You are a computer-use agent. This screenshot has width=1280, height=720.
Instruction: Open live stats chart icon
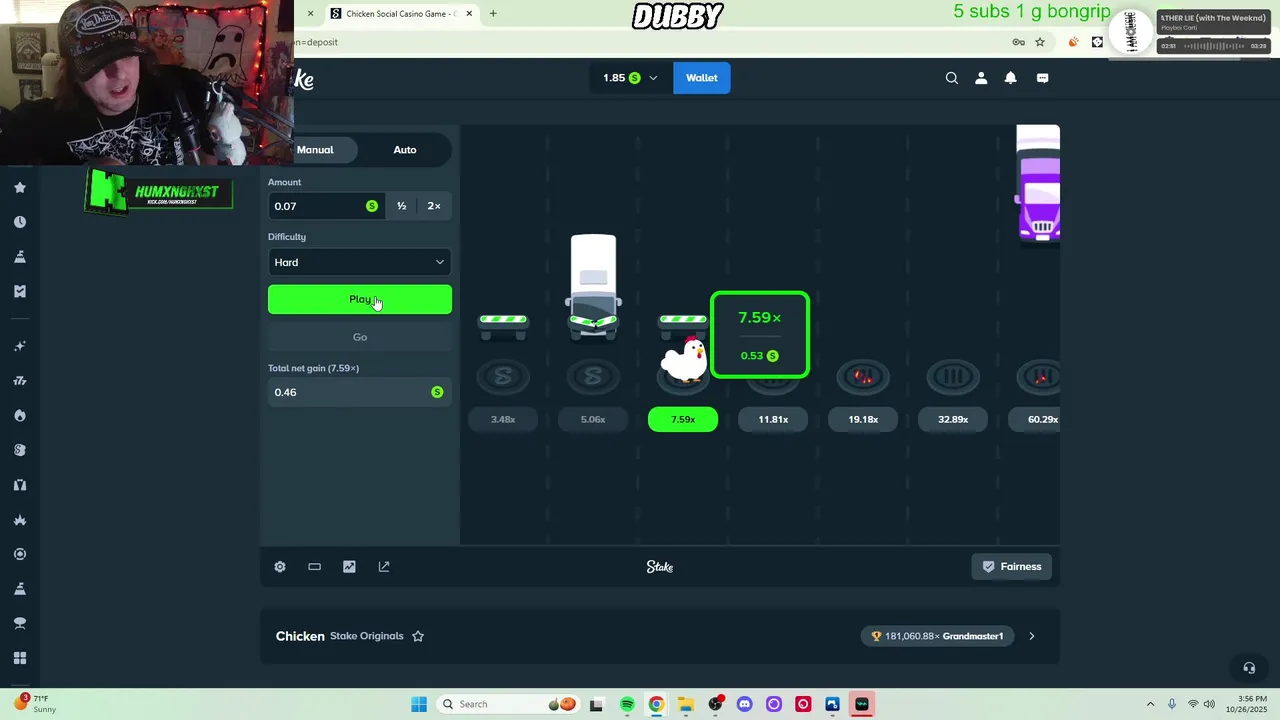click(349, 567)
